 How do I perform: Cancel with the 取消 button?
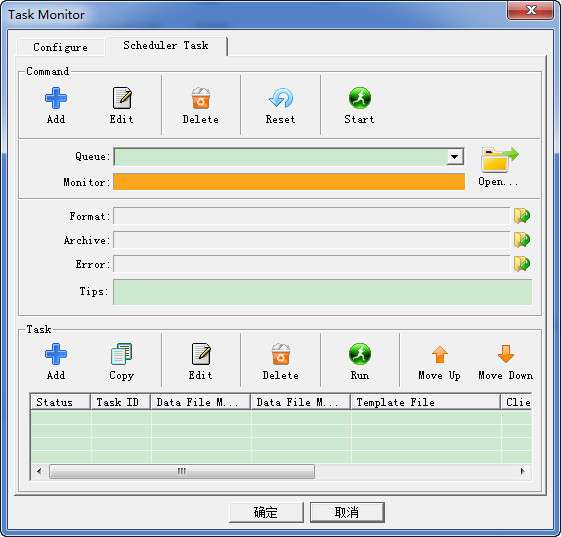tap(347, 512)
